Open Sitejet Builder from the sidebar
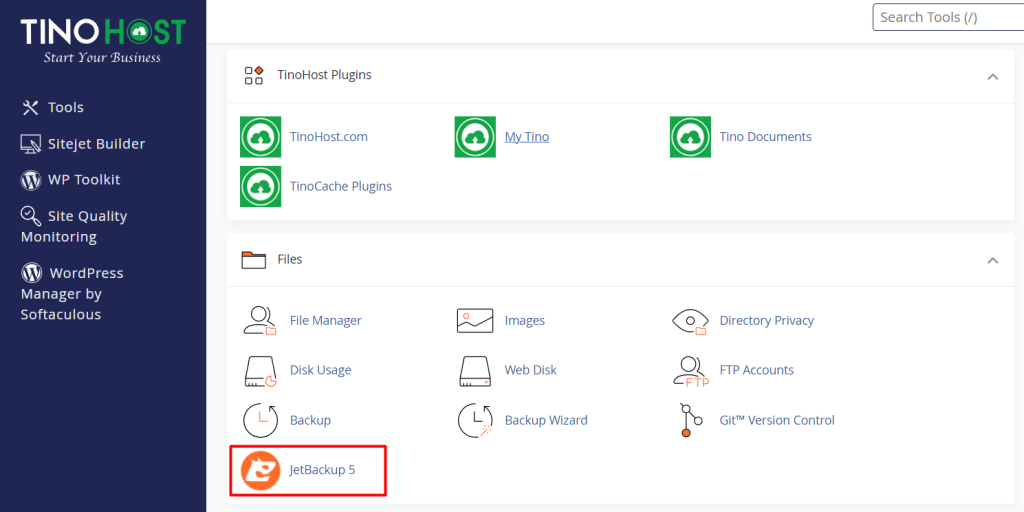Image resolution: width=1024 pixels, height=512 pixels. [x=96, y=144]
